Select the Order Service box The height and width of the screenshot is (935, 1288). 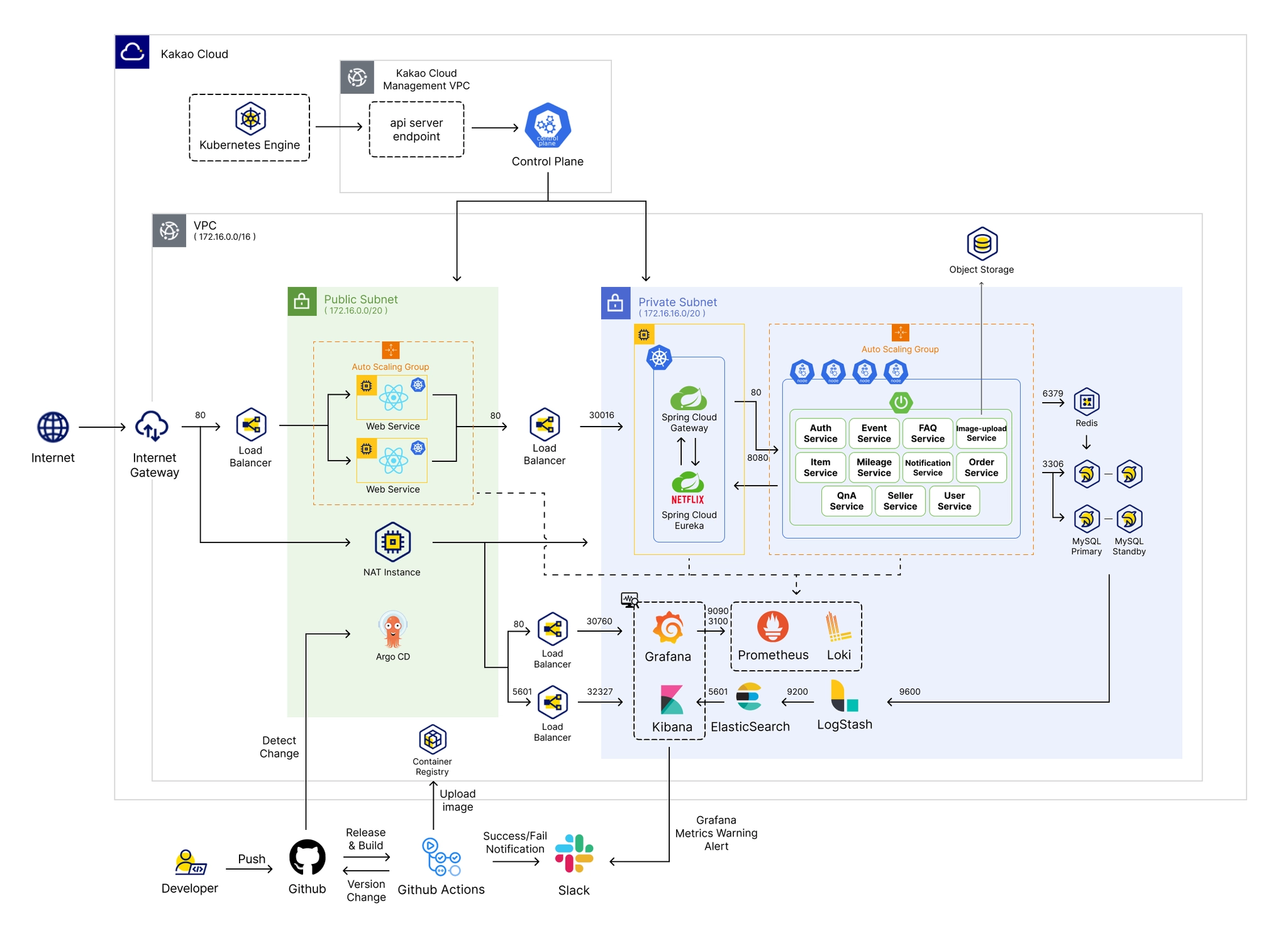981,467
